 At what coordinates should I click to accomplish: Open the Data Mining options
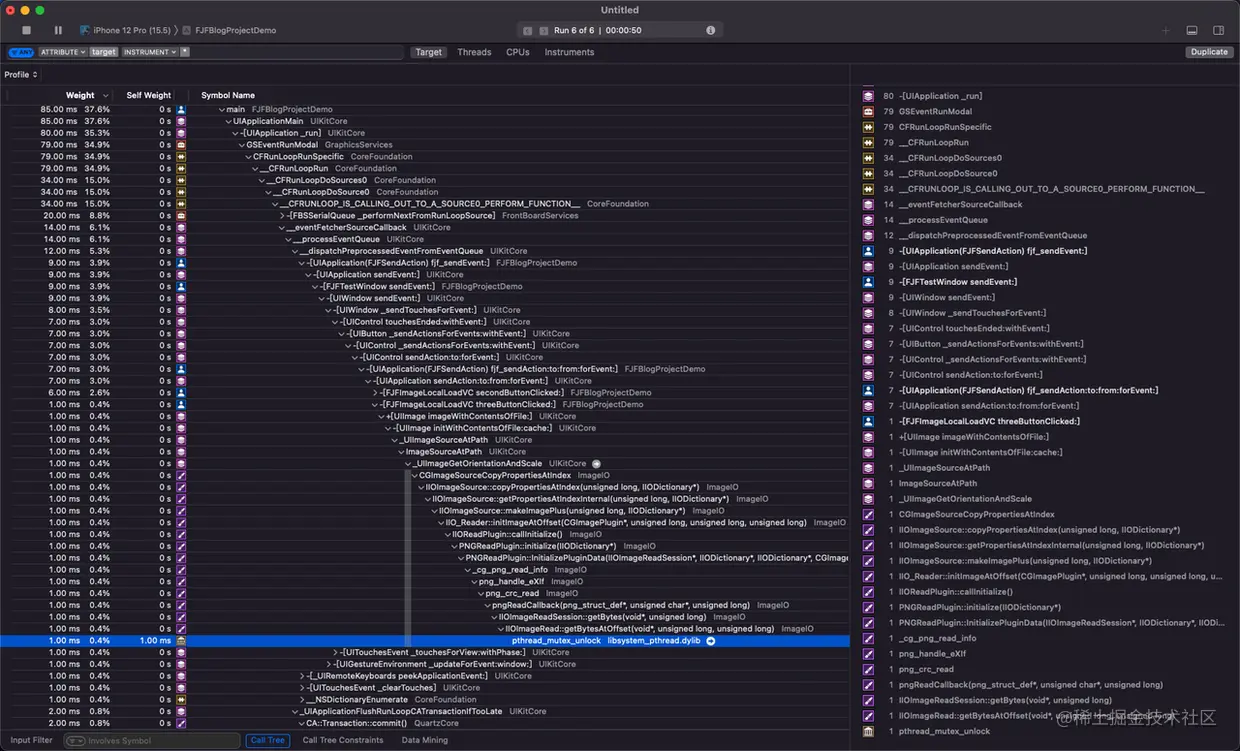pos(425,740)
